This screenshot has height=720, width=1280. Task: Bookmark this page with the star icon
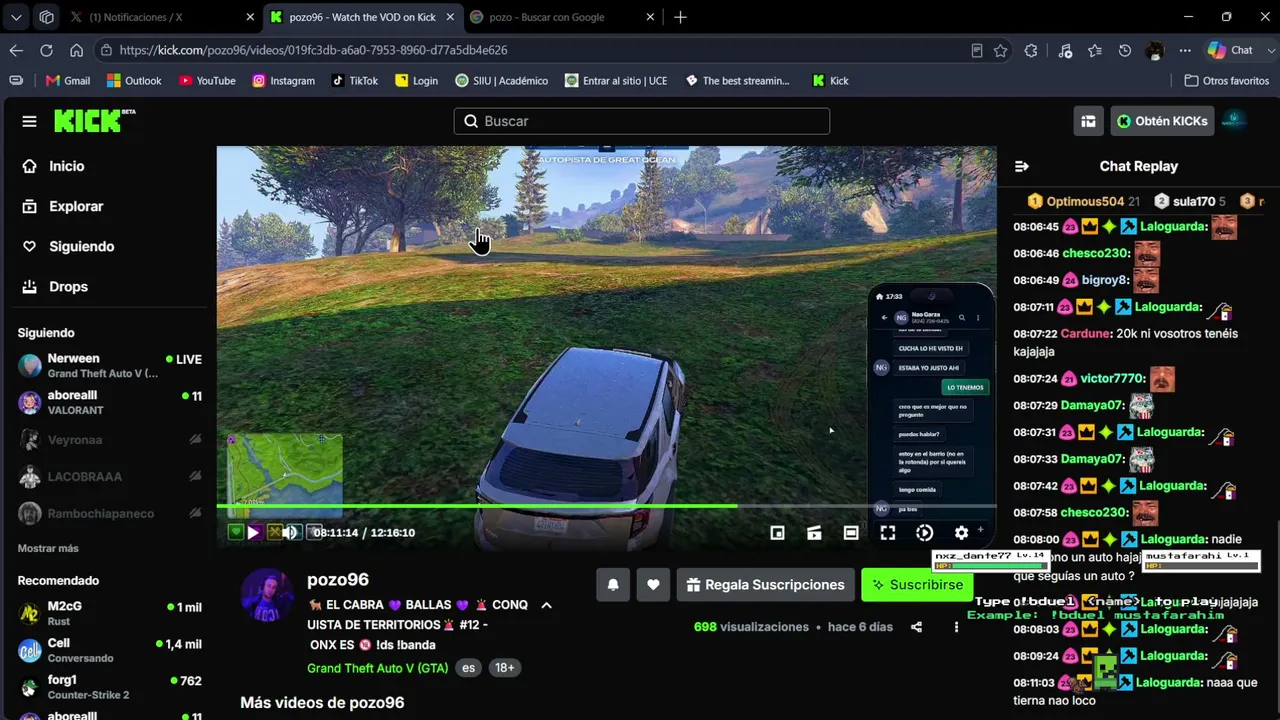pos(1000,50)
